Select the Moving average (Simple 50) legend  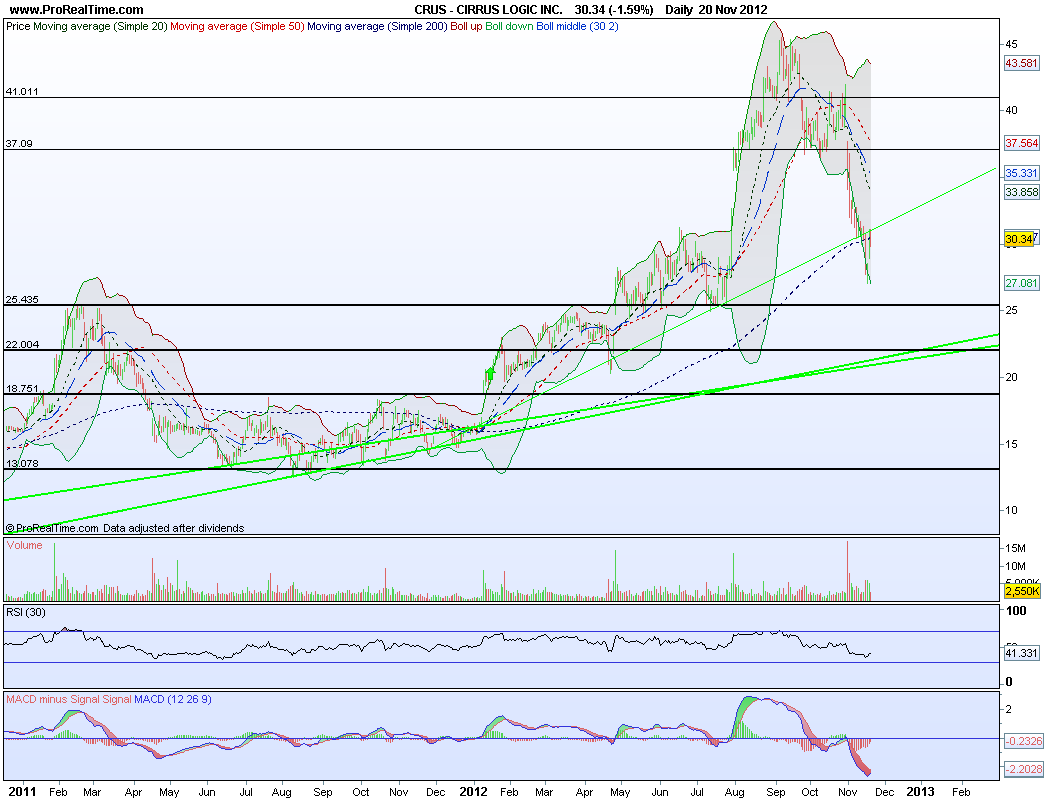pyautogui.click(x=238, y=26)
